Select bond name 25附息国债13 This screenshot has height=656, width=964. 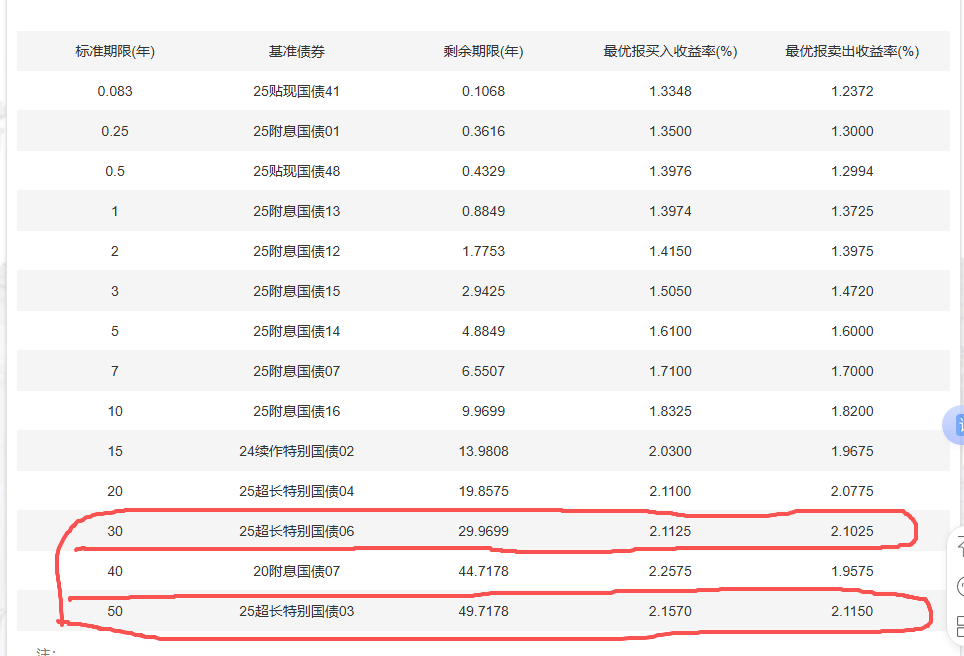(296, 211)
